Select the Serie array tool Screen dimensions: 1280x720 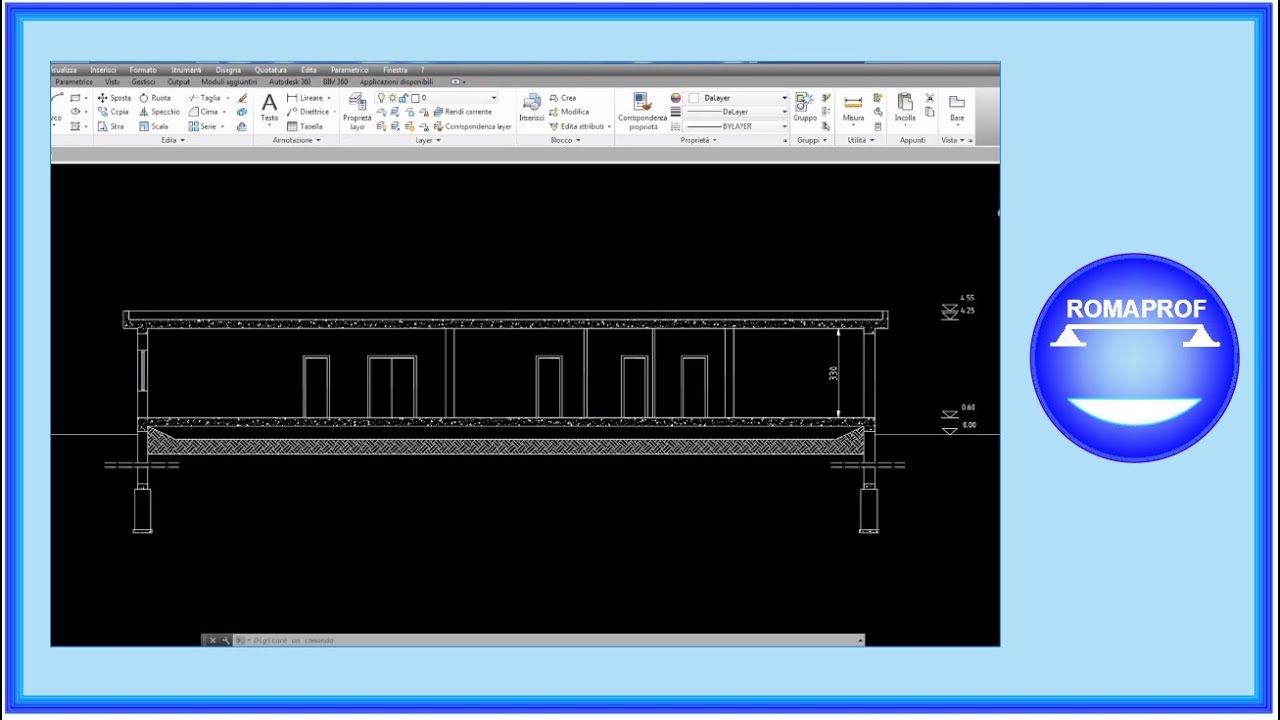tap(203, 127)
